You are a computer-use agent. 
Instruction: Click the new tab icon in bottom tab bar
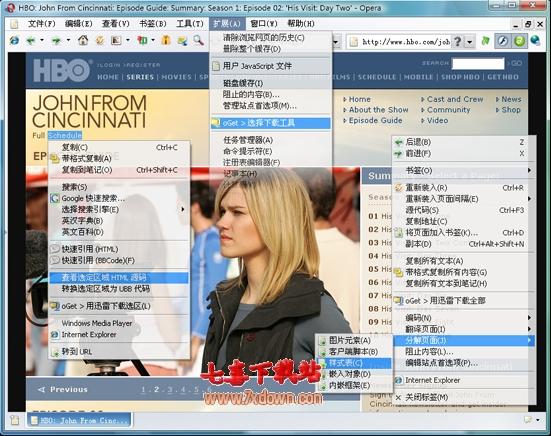(x=14, y=420)
